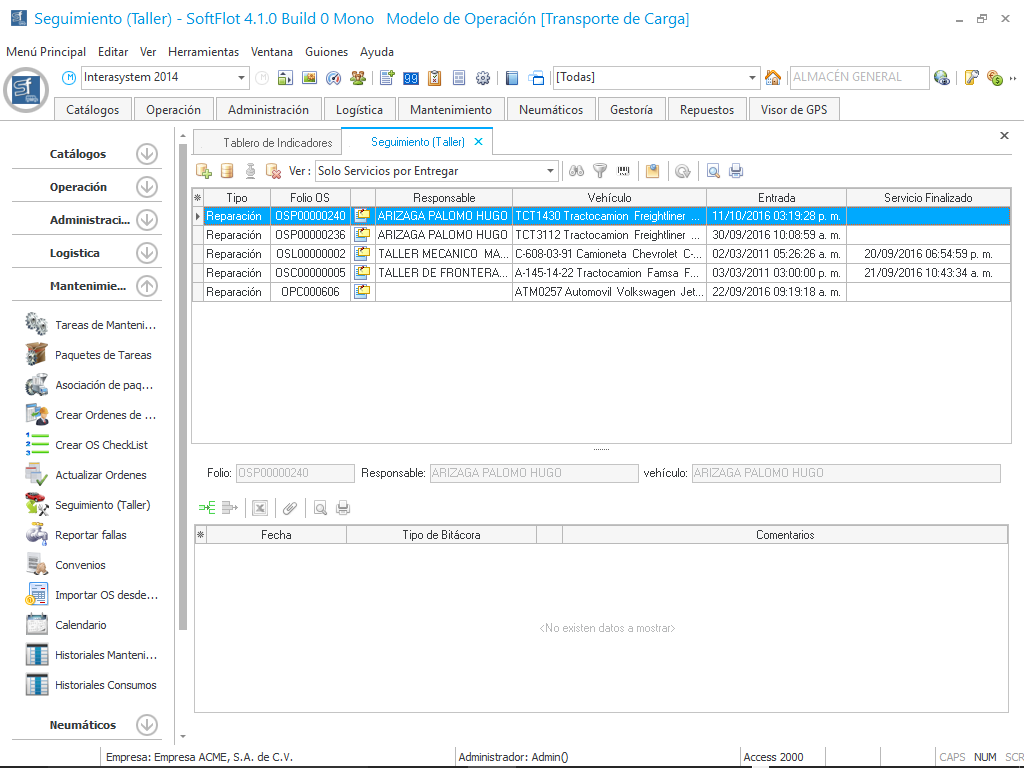Viewport: 1024px width, 768px height.
Task: Click the settings gear icon in the main toolbar
Action: pyautogui.click(x=483, y=78)
